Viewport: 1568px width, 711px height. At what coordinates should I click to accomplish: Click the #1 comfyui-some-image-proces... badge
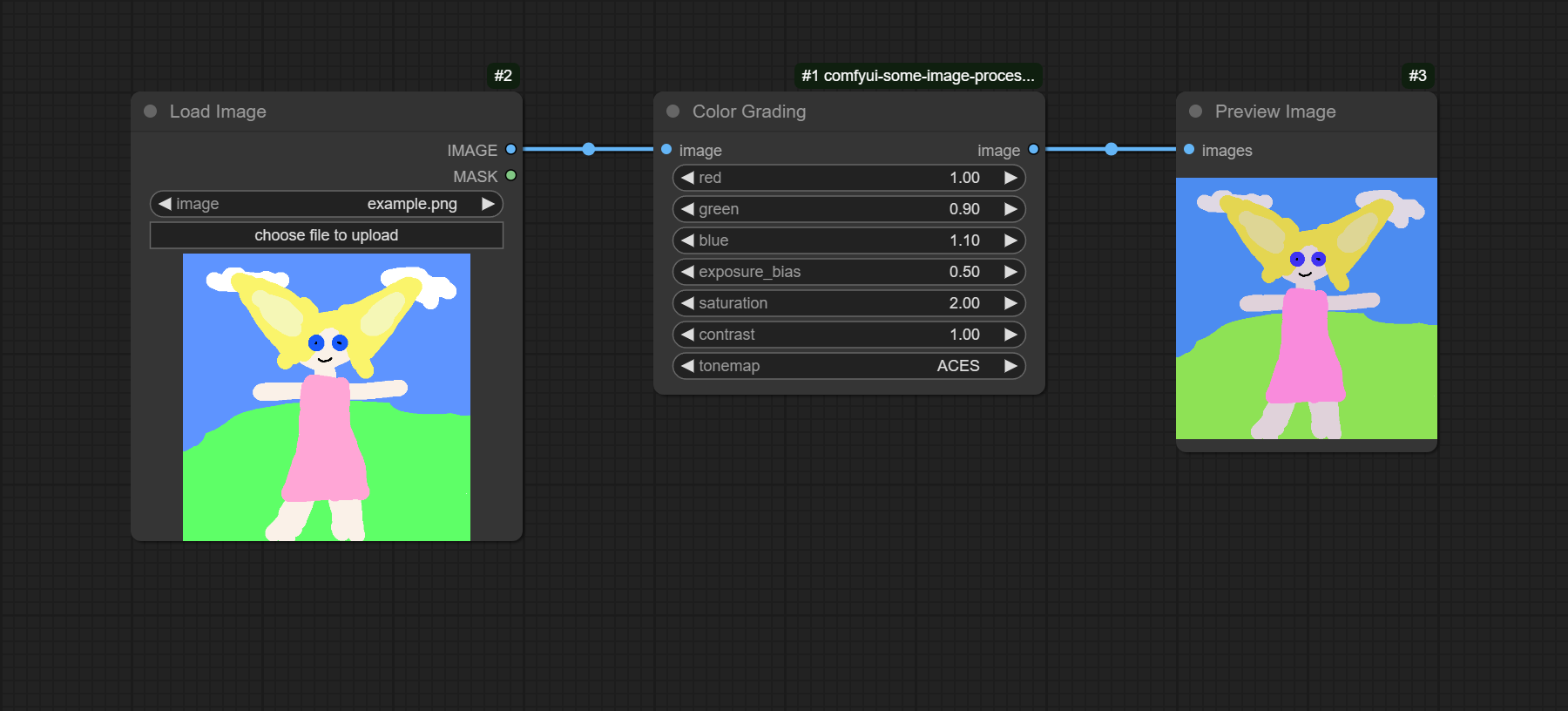point(918,76)
